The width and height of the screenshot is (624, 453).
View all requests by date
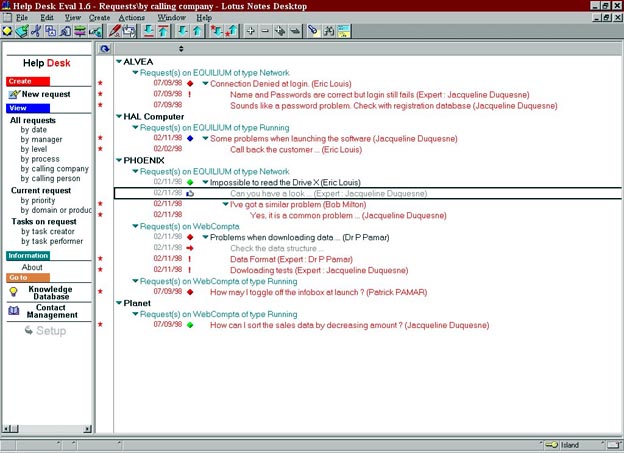coord(34,130)
